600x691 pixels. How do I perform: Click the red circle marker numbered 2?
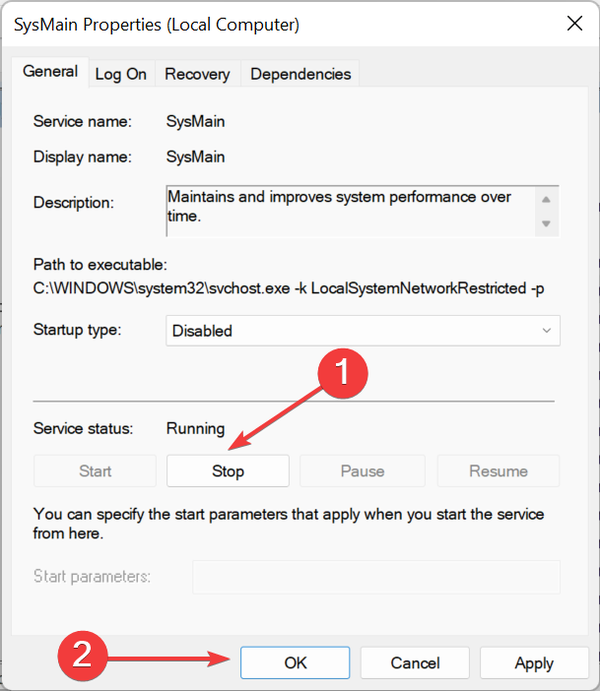coord(84,656)
